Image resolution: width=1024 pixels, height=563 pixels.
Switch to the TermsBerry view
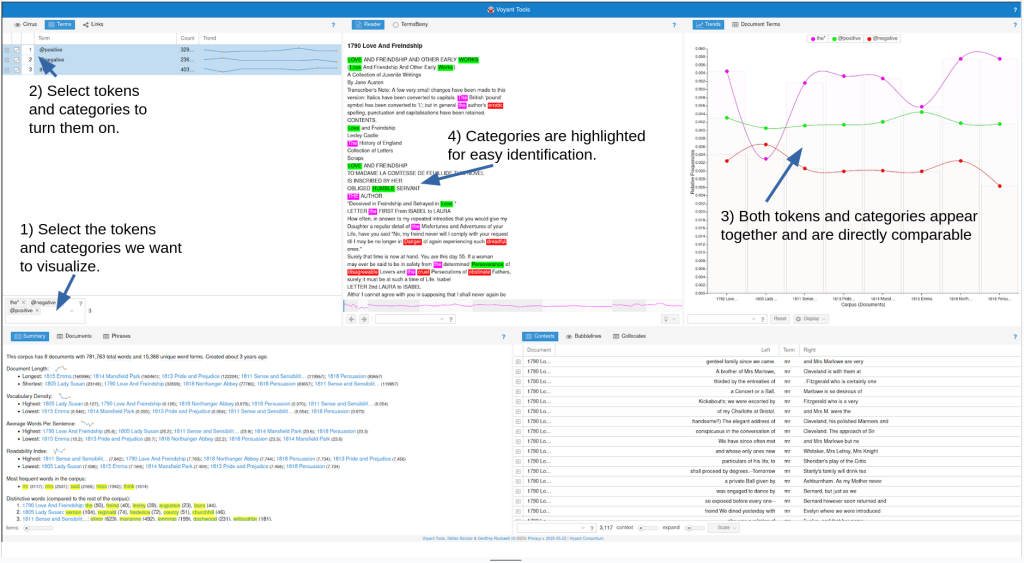(411, 24)
